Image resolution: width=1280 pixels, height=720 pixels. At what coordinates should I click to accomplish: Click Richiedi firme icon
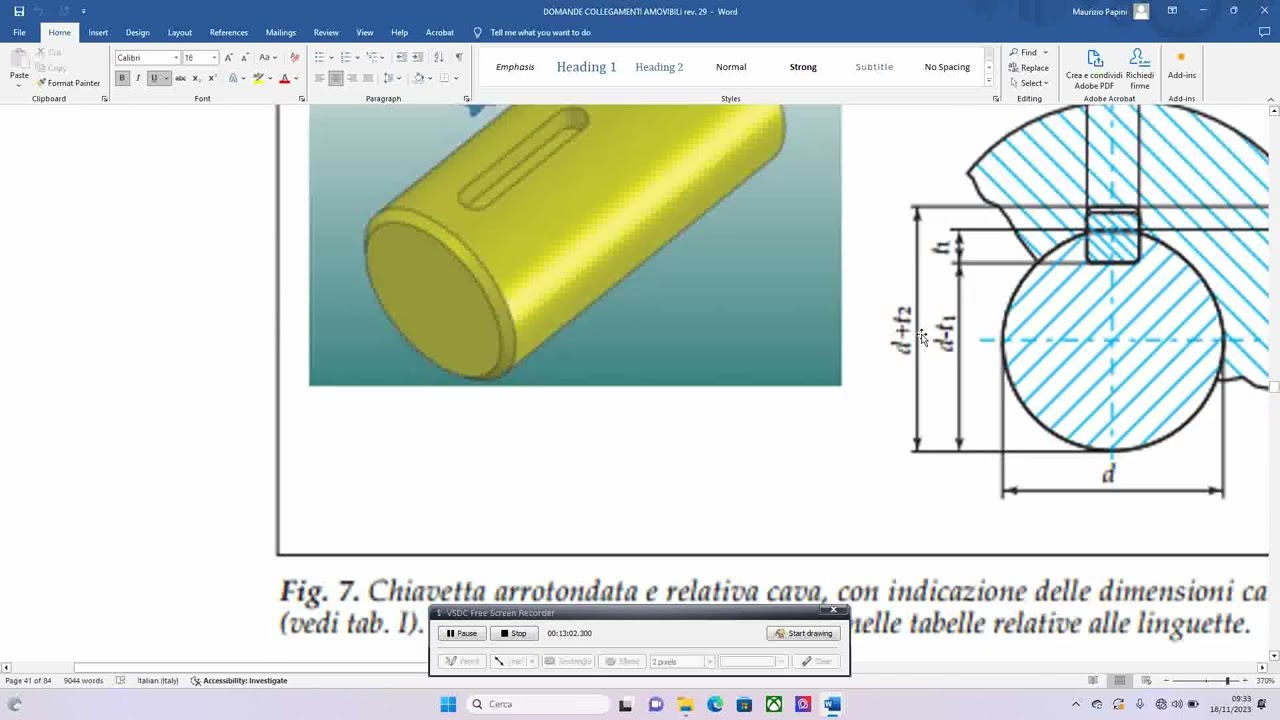tap(1140, 69)
